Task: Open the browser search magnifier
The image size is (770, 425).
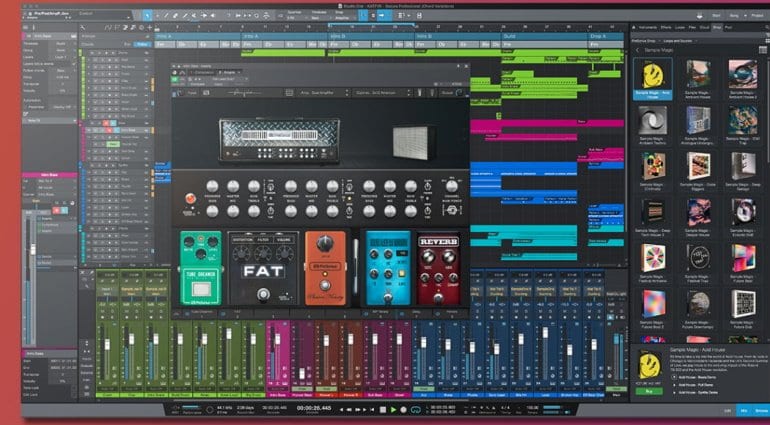Action: [767, 28]
